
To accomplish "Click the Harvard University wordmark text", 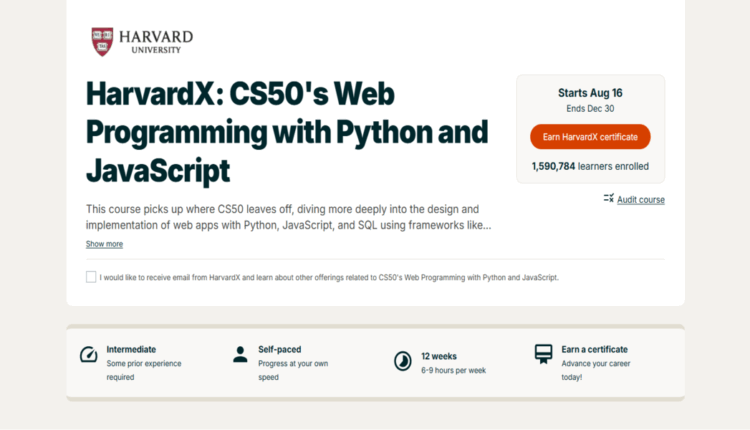I will click(155, 41).
